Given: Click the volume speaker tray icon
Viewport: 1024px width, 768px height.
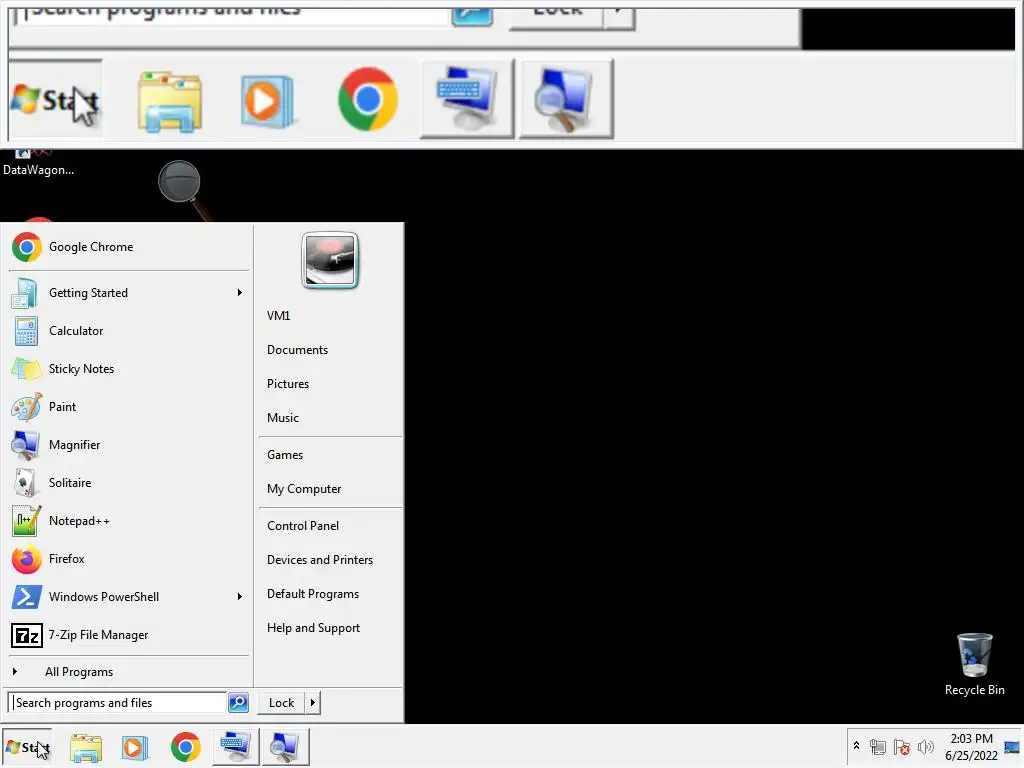Looking at the screenshot, I should [925, 746].
